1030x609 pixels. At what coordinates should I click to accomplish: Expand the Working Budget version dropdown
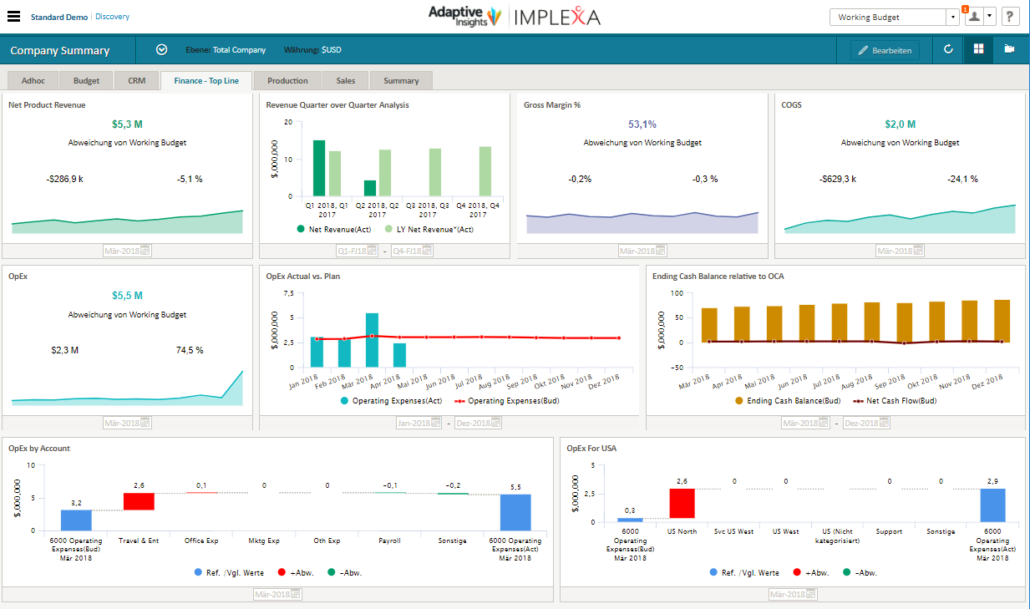click(952, 17)
